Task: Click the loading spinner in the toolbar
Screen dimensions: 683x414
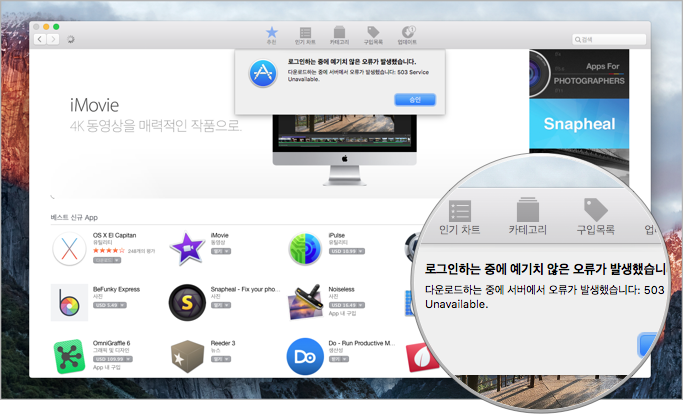Action: point(71,39)
